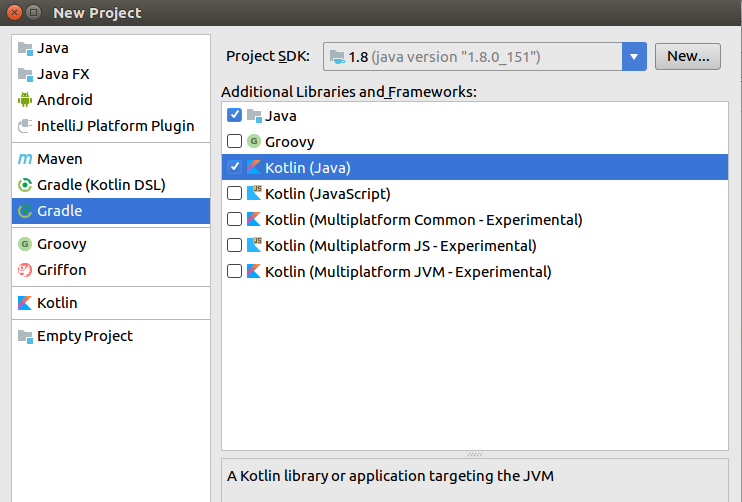This screenshot has width=742, height=502.
Task: Select Android project type
Action: 111,100
